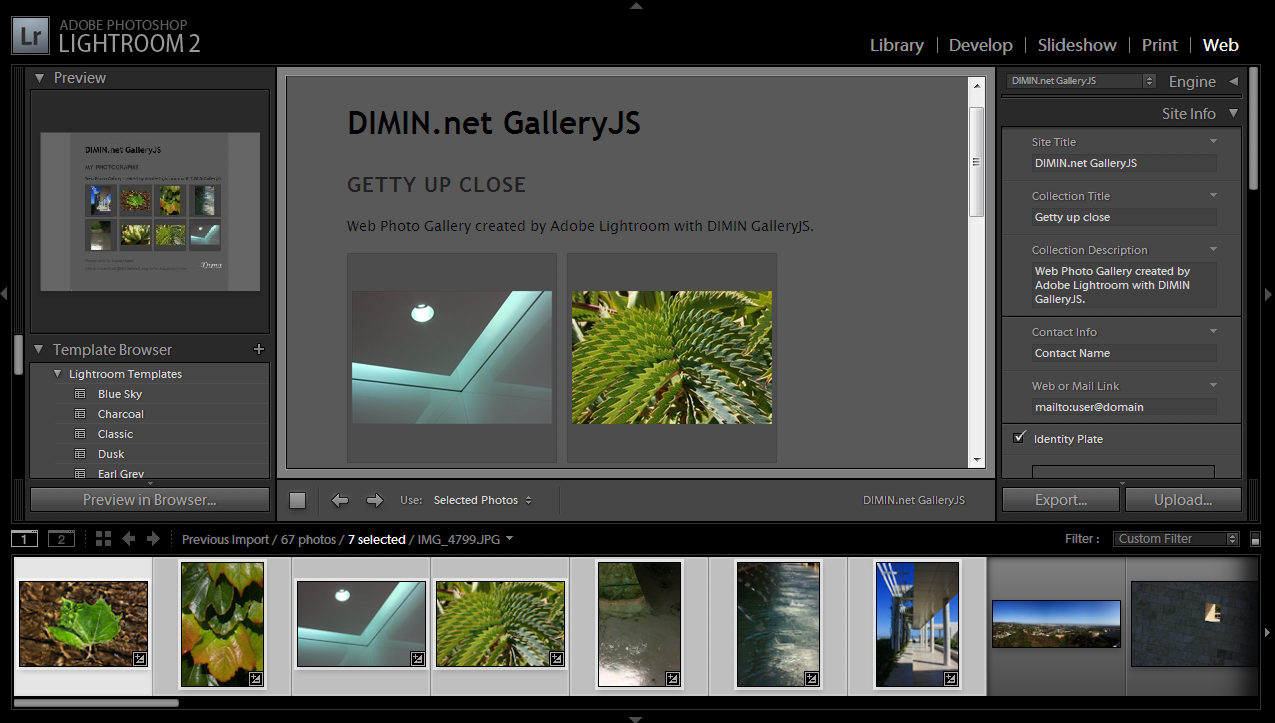This screenshot has height=723, width=1275.
Task: Toggle the filter switch beside Custom Filter
Action: pos(1256,539)
